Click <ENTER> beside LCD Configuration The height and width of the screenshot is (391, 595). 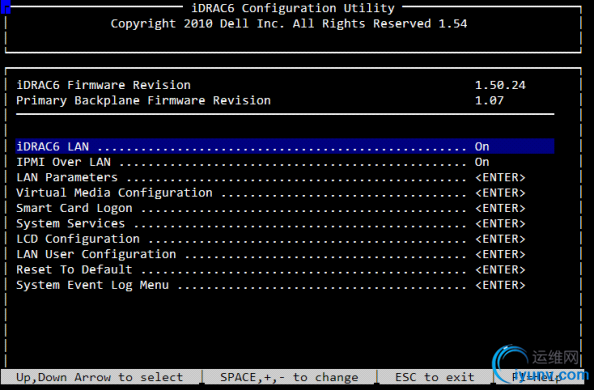pos(500,239)
